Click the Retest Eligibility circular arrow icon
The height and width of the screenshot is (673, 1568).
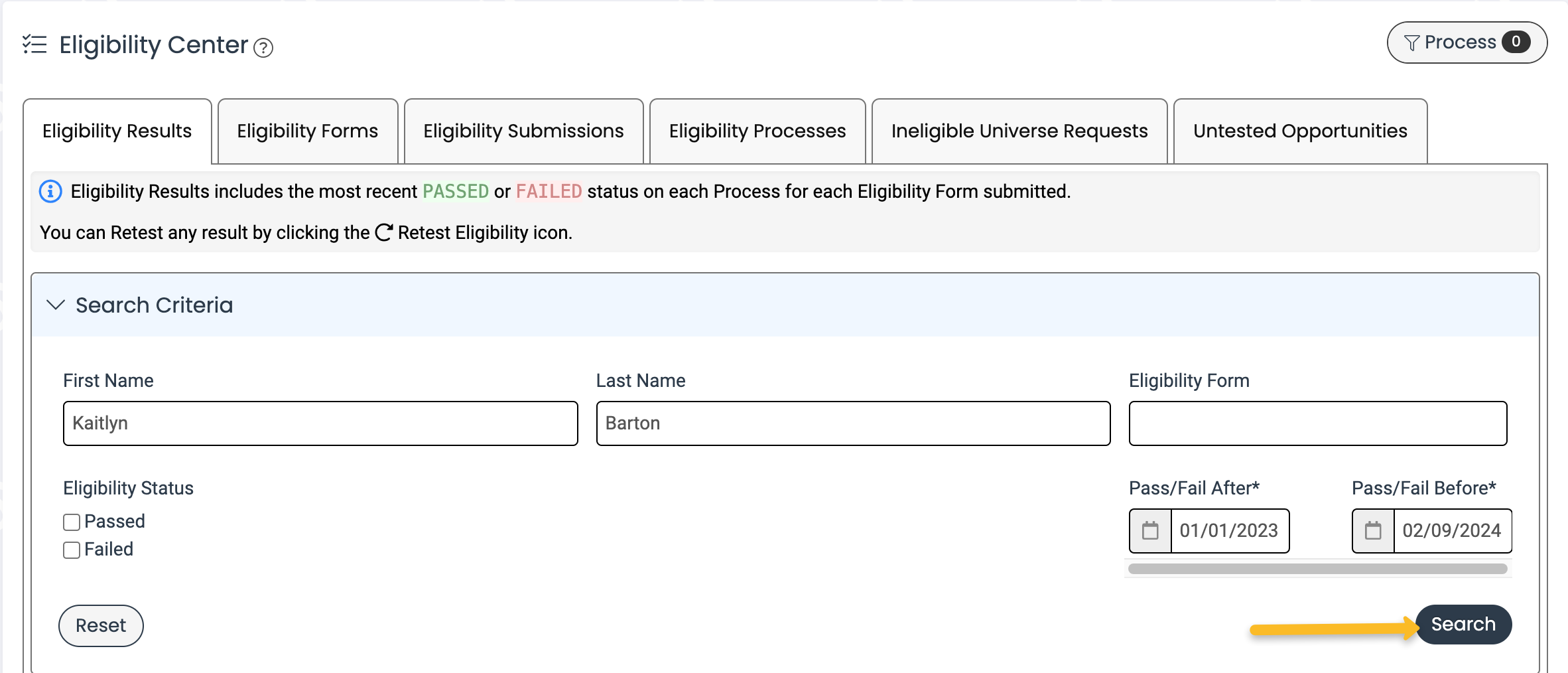click(x=383, y=232)
